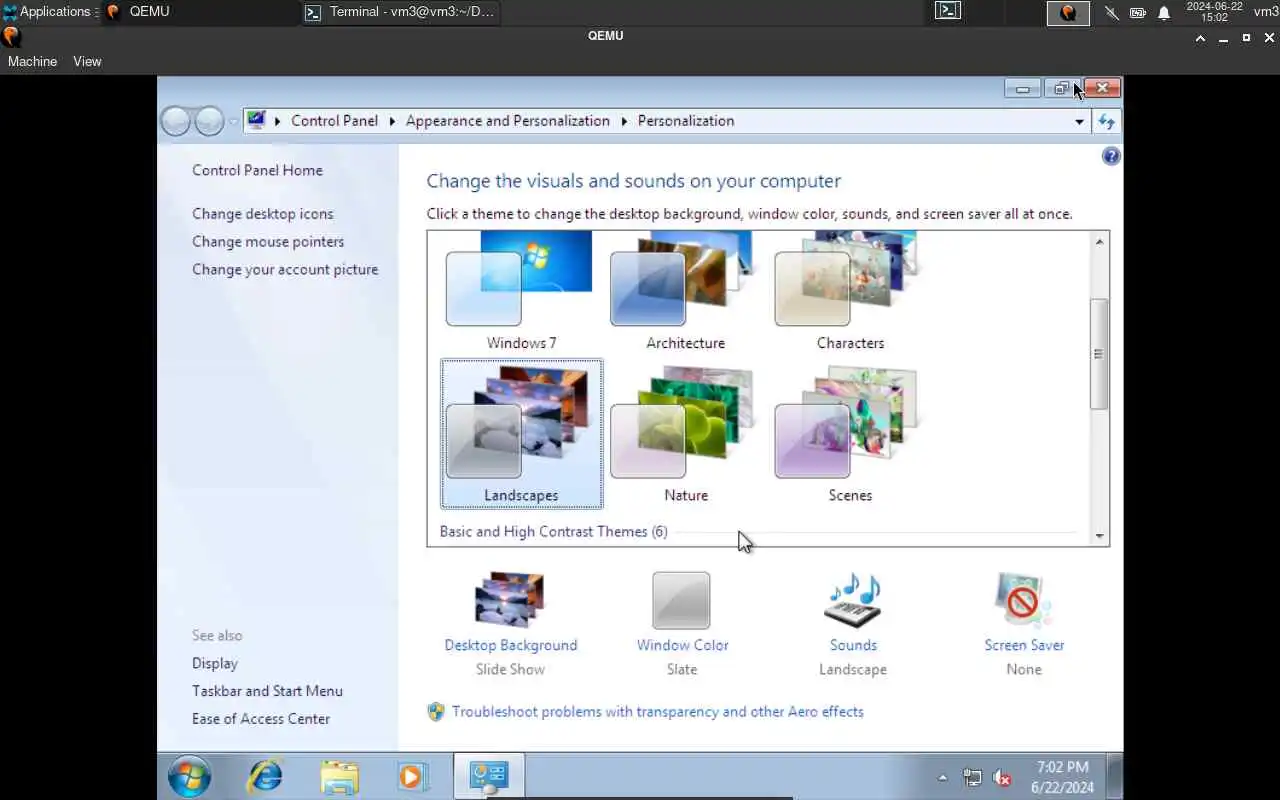The width and height of the screenshot is (1280, 800).
Task: Open Change your account picture
Action: [x=285, y=270]
